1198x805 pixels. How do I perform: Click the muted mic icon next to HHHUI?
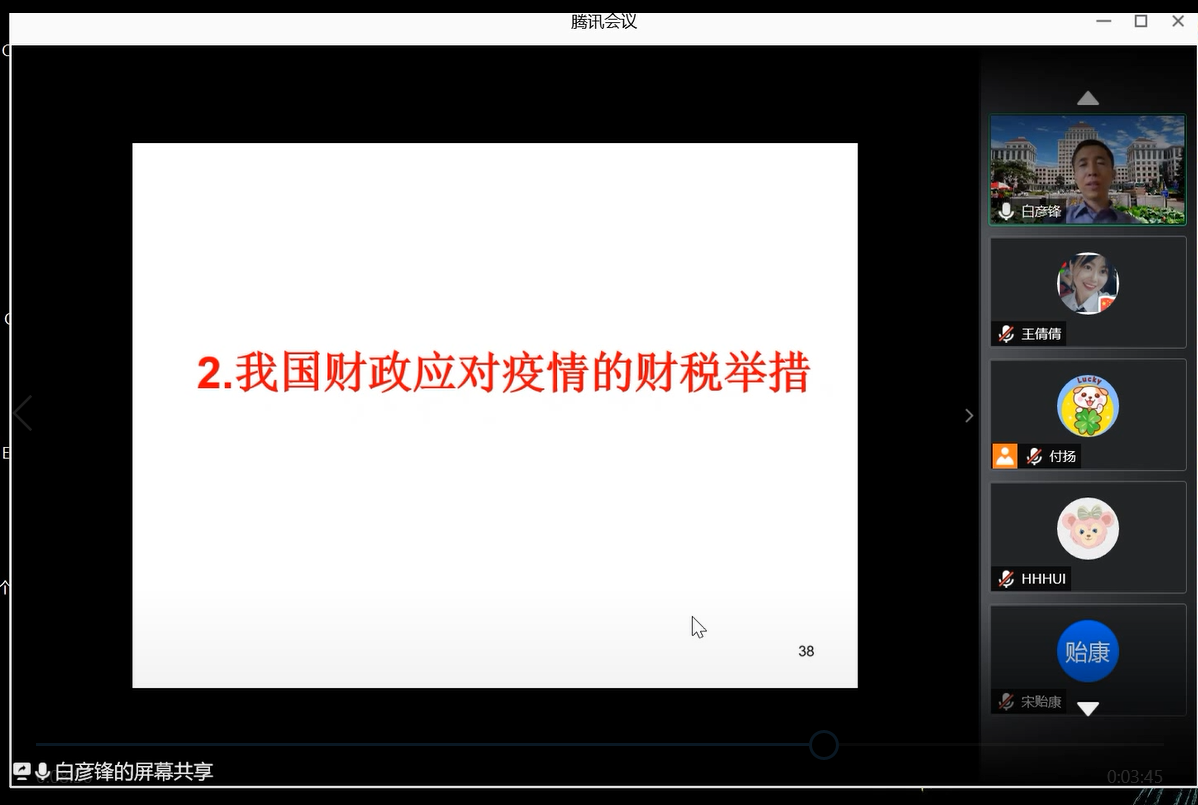1006,579
